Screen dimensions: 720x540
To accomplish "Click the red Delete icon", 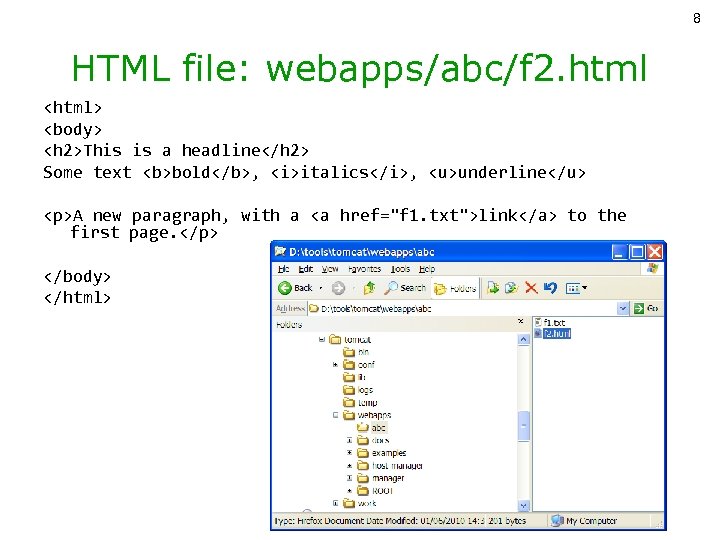I will point(531,288).
